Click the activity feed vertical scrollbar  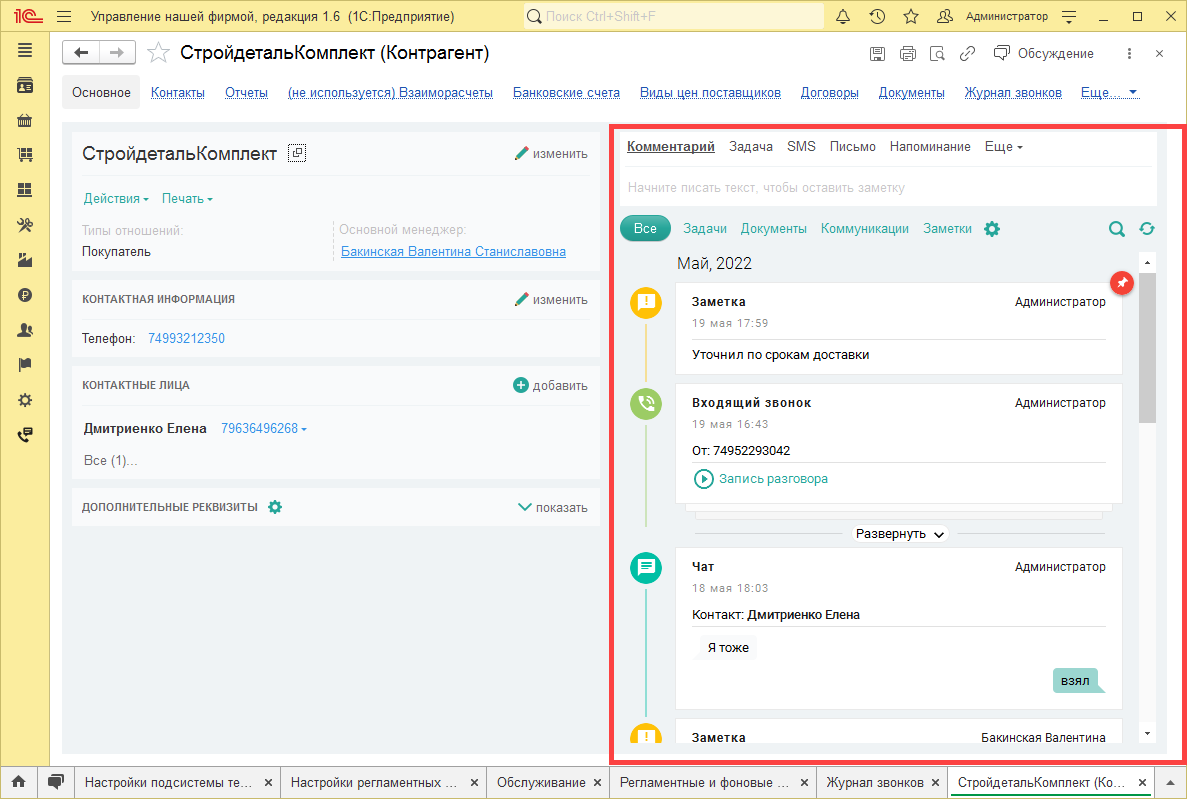coord(1147,350)
